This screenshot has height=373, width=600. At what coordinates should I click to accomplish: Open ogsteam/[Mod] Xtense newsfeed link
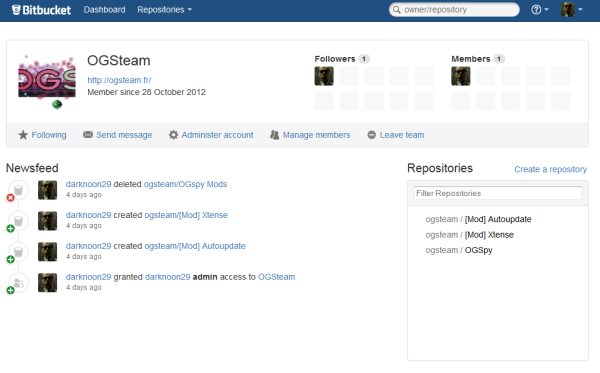click(x=186, y=215)
